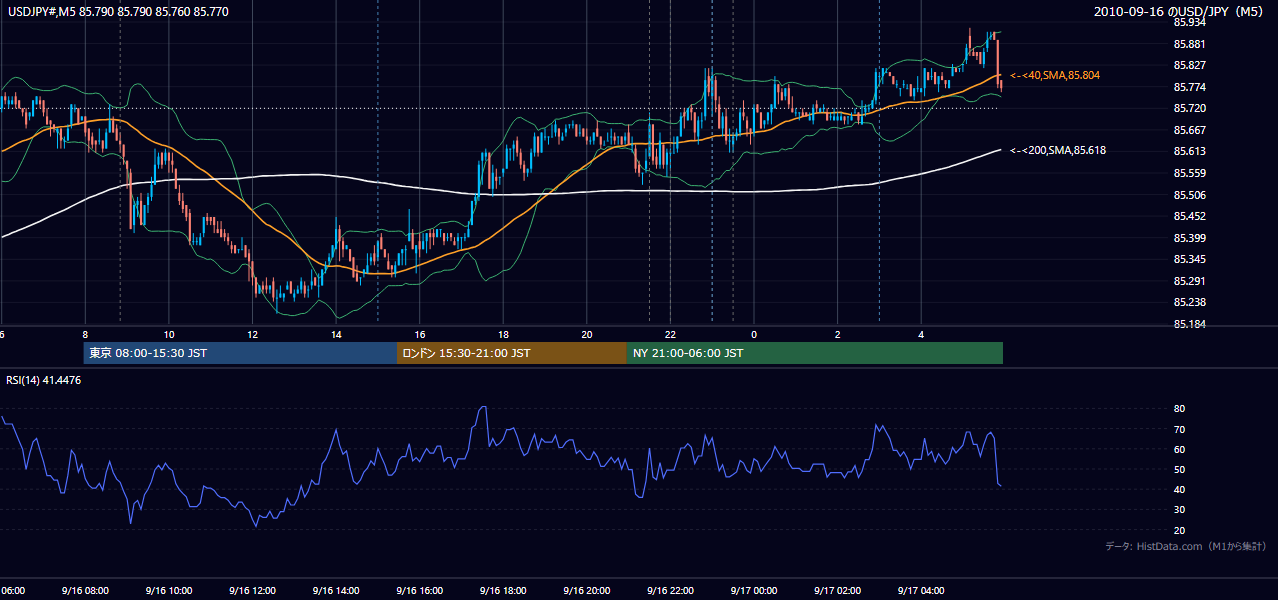Click the 9/16 08:00 bottom time label
Viewport: 1278px width, 600px height.
tap(84, 591)
